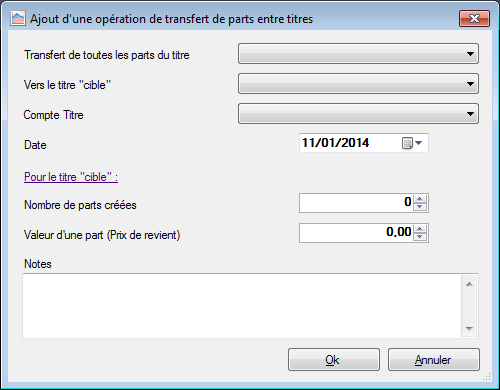Click the 'Pour le titre "cible" :' link

pyautogui.click(x=71, y=177)
